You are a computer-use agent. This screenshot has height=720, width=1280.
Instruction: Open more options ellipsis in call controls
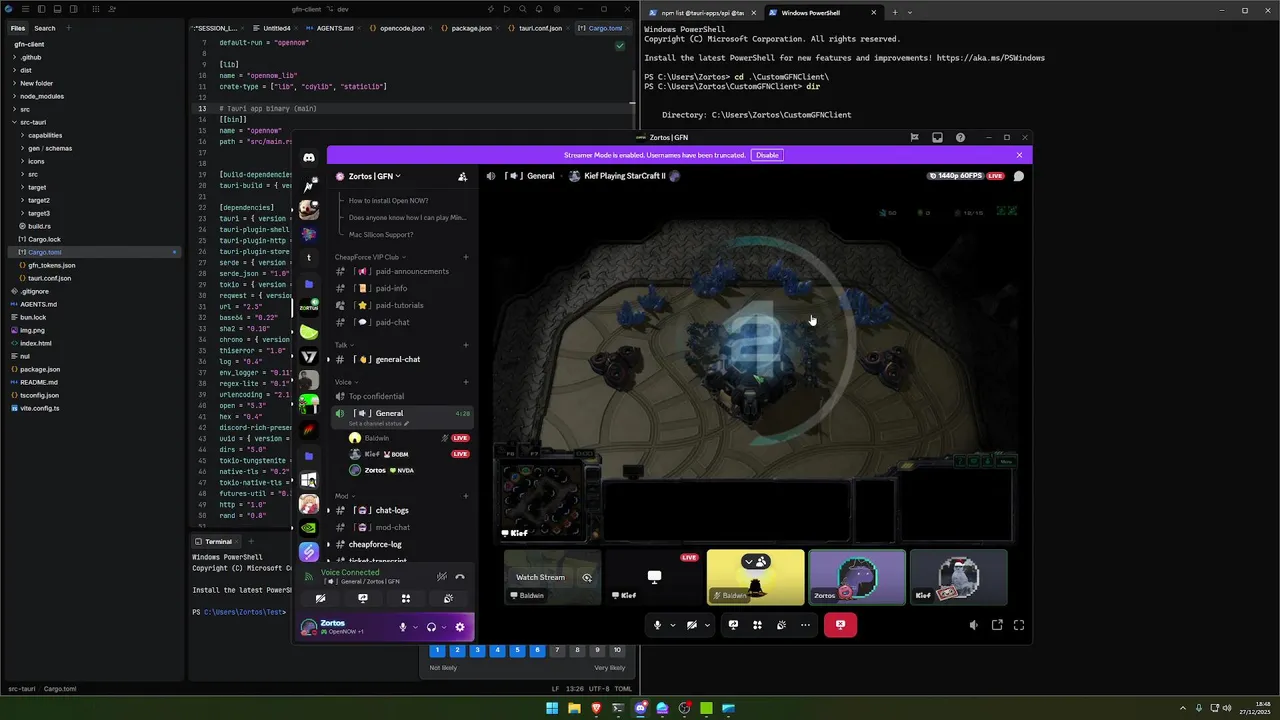coord(805,625)
